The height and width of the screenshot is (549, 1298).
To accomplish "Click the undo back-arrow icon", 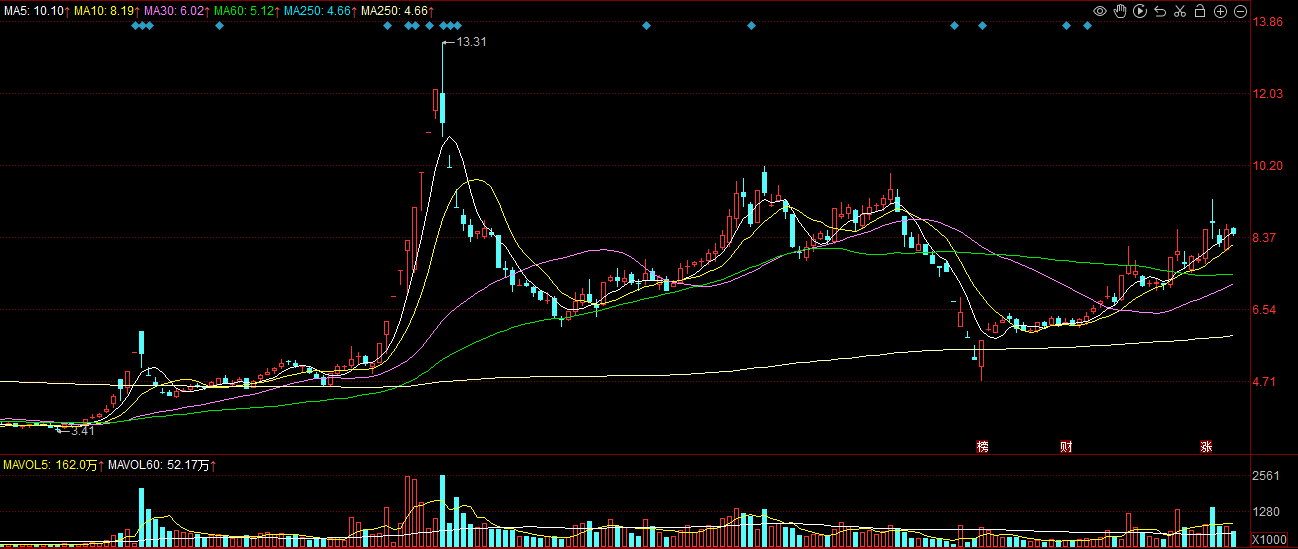I will [x=1160, y=11].
